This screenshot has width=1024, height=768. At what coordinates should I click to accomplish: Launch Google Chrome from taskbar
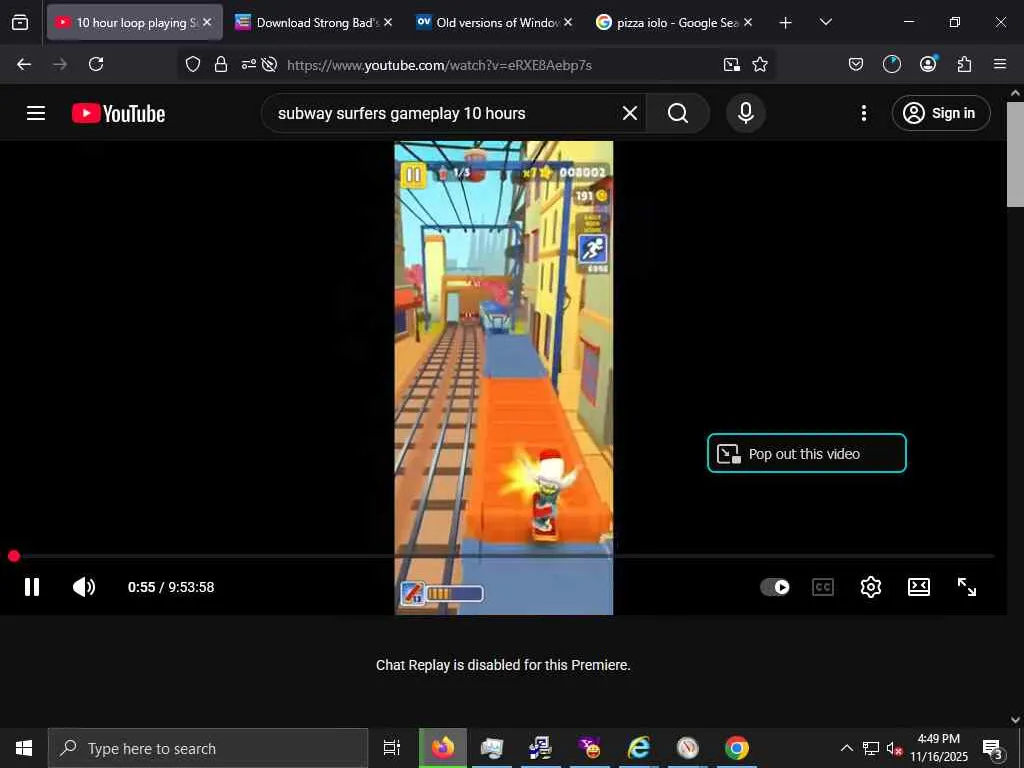[x=736, y=748]
